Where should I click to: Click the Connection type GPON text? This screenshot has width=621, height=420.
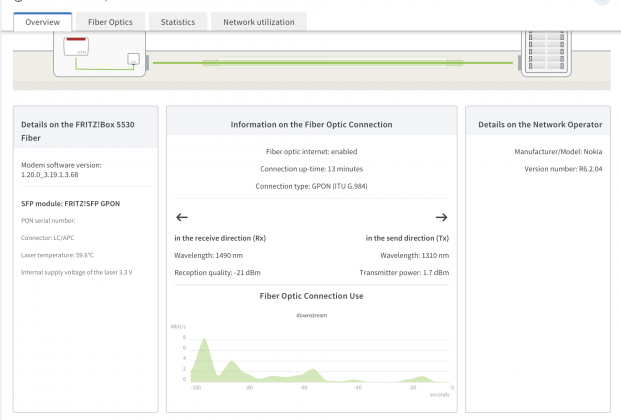(311, 186)
